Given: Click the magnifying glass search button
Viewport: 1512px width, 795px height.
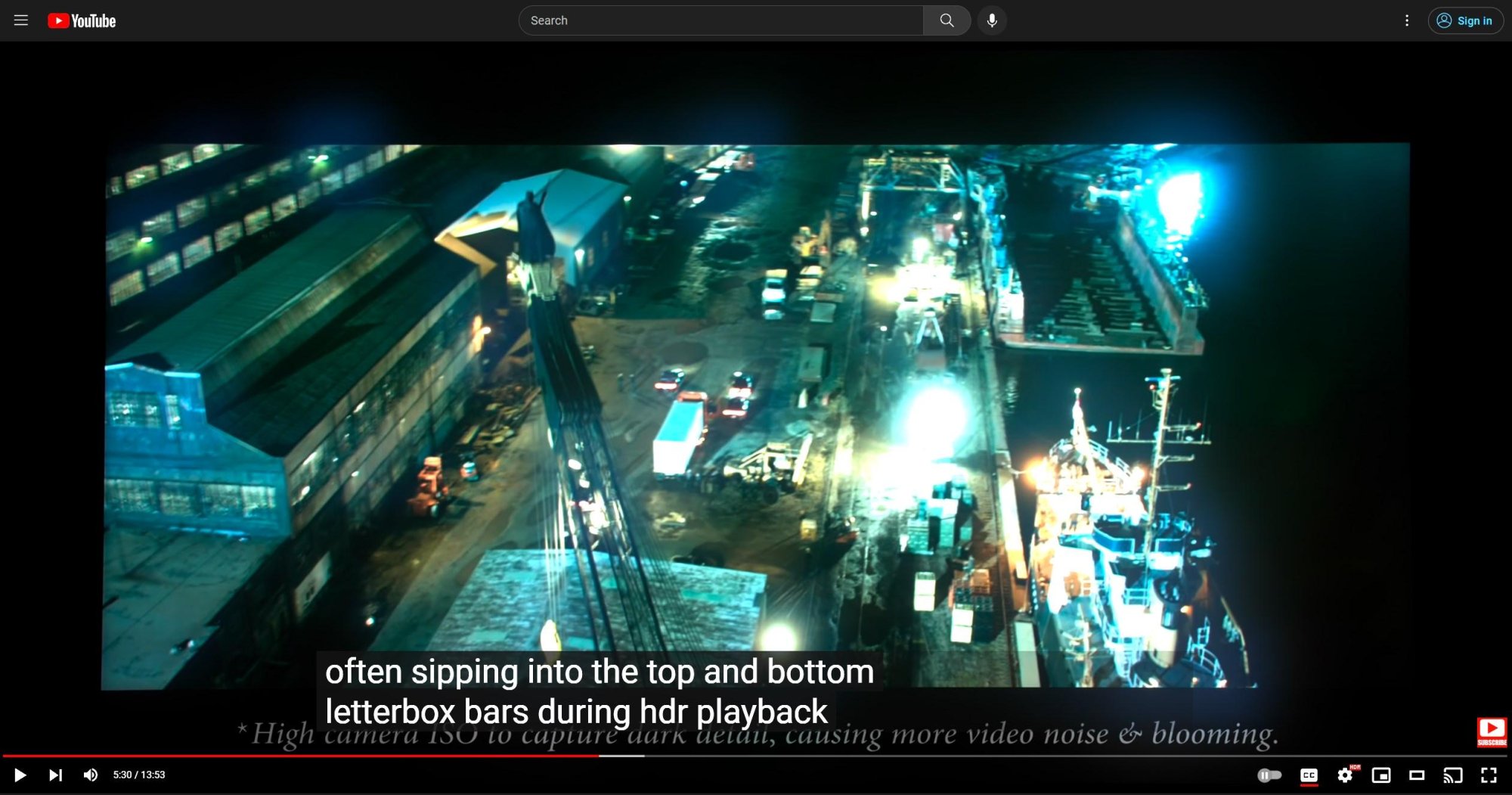Looking at the screenshot, I should tap(947, 20).
